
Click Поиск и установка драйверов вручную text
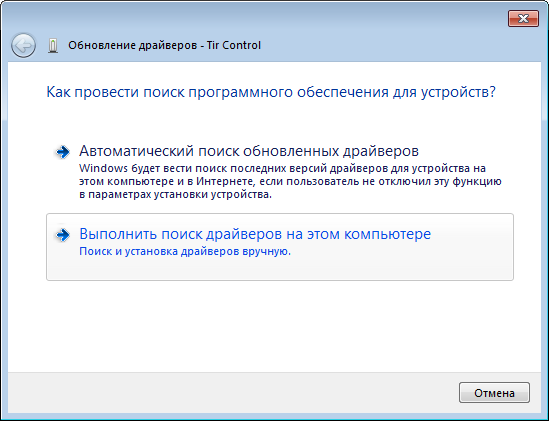coord(185,251)
